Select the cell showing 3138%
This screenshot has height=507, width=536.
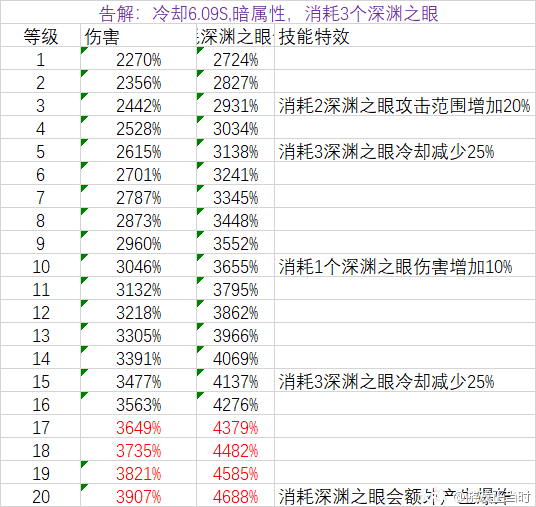click(236, 150)
